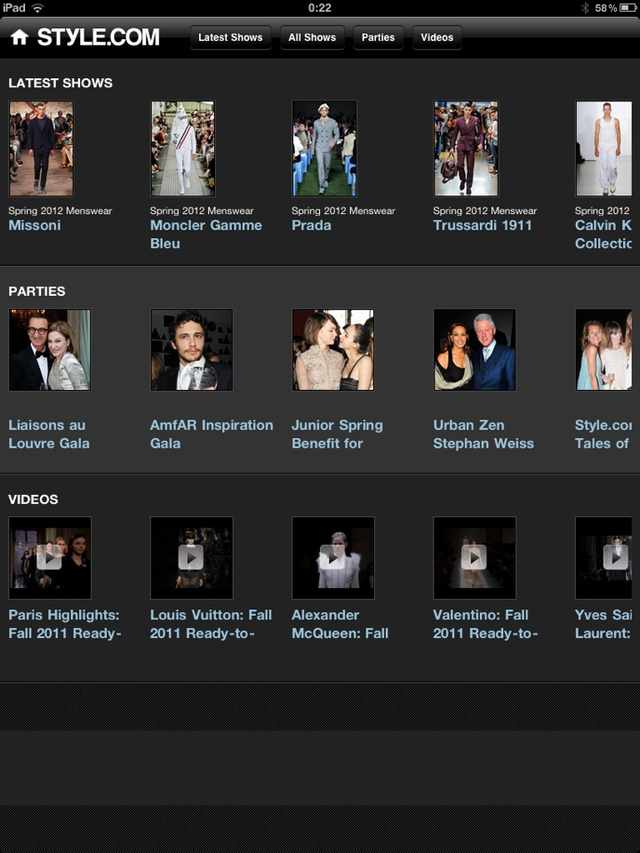Click Spring 2012 Menswear label above Moncler
640x853 pixels.
(x=202, y=211)
